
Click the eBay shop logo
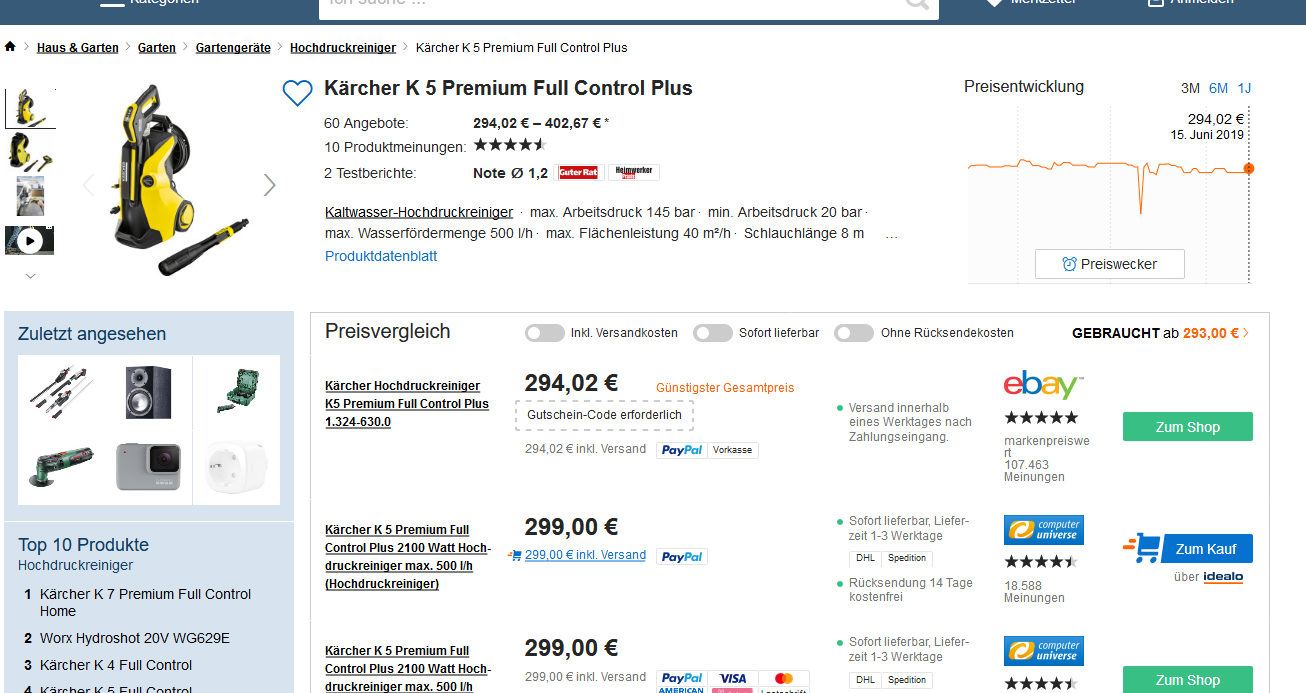(1043, 385)
